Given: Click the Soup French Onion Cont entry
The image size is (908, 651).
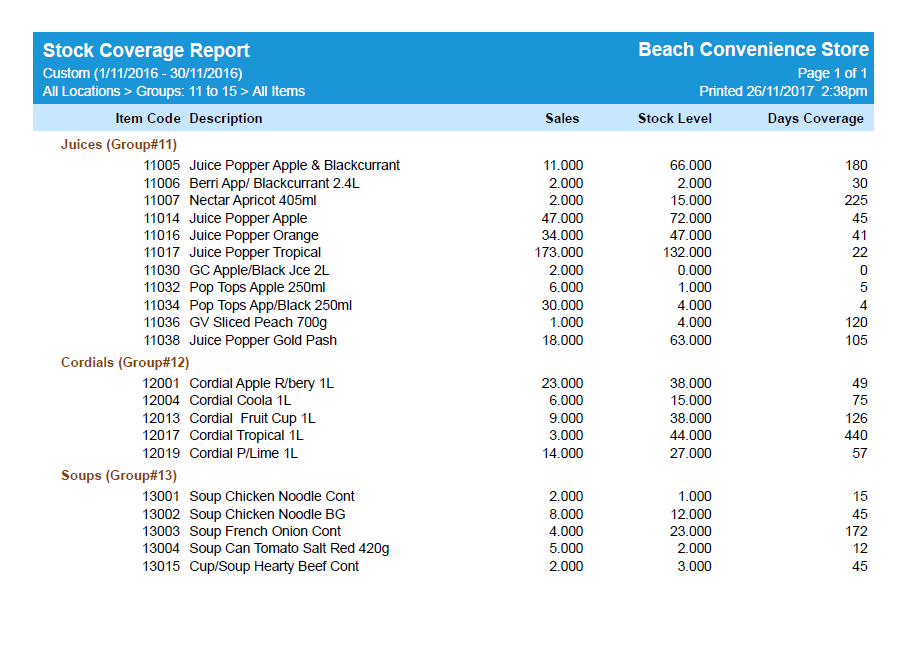Looking at the screenshot, I should pyautogui.click(x=265, y=531).
